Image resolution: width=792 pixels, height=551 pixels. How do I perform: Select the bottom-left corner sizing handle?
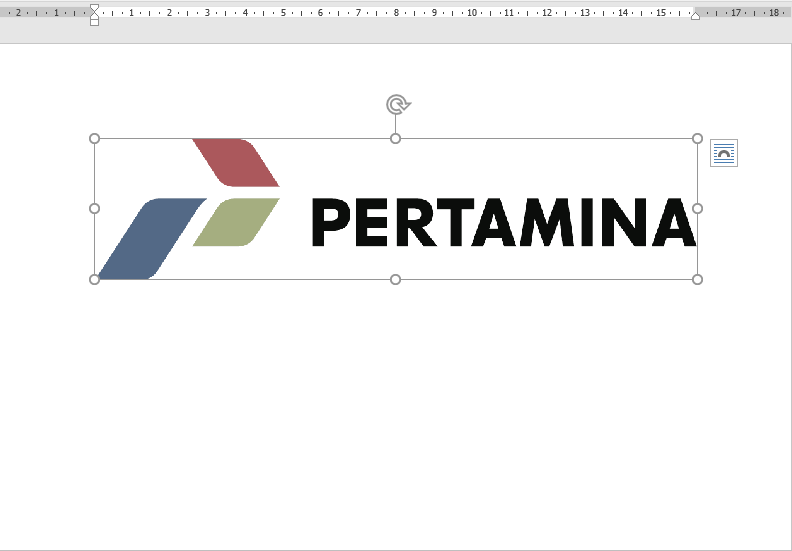tap(94, 279)
